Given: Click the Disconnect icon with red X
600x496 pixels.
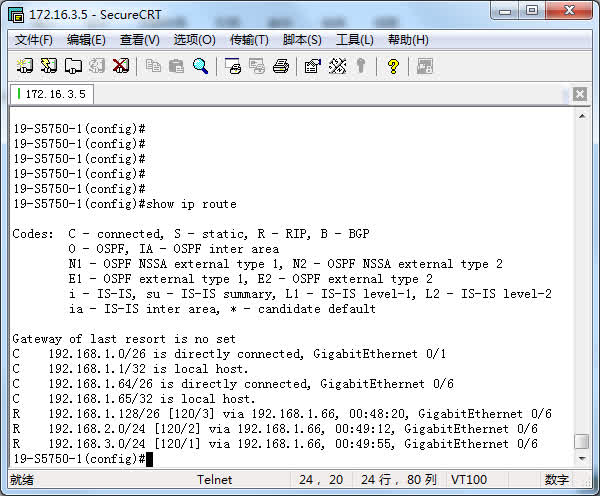Looking at the screenshot, I should pos(121,66).
